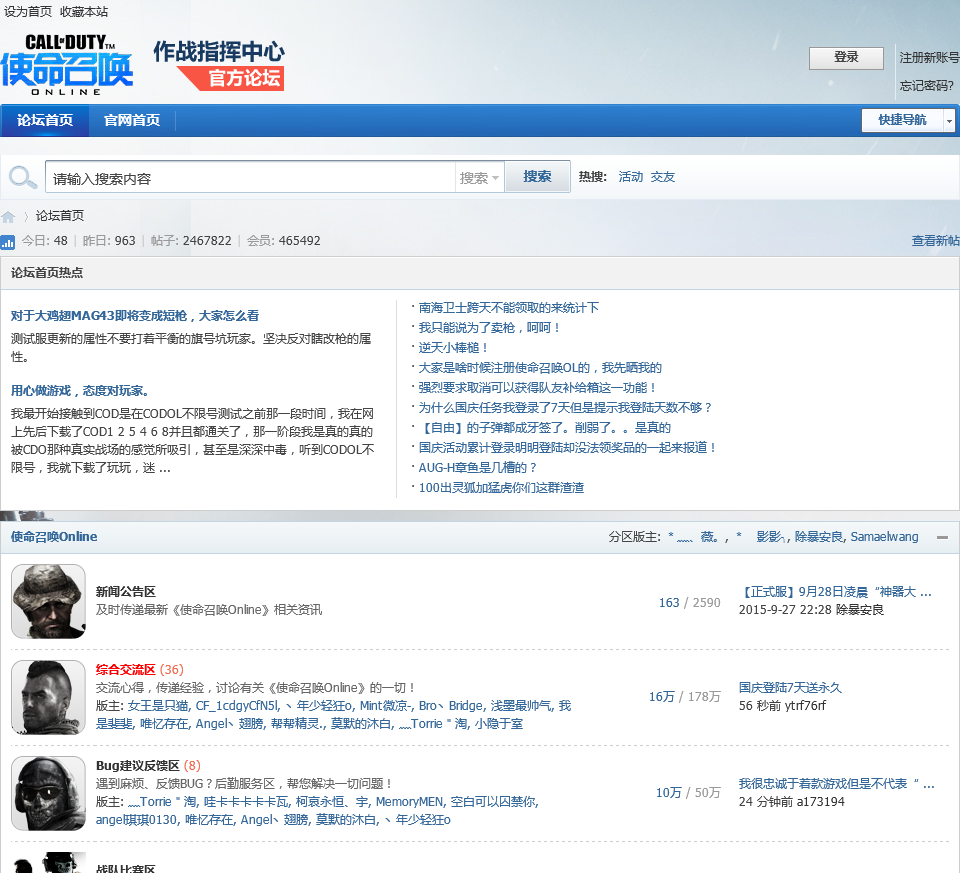Open the 综合交流区 mohawk soldier avatar

point(48,697)
